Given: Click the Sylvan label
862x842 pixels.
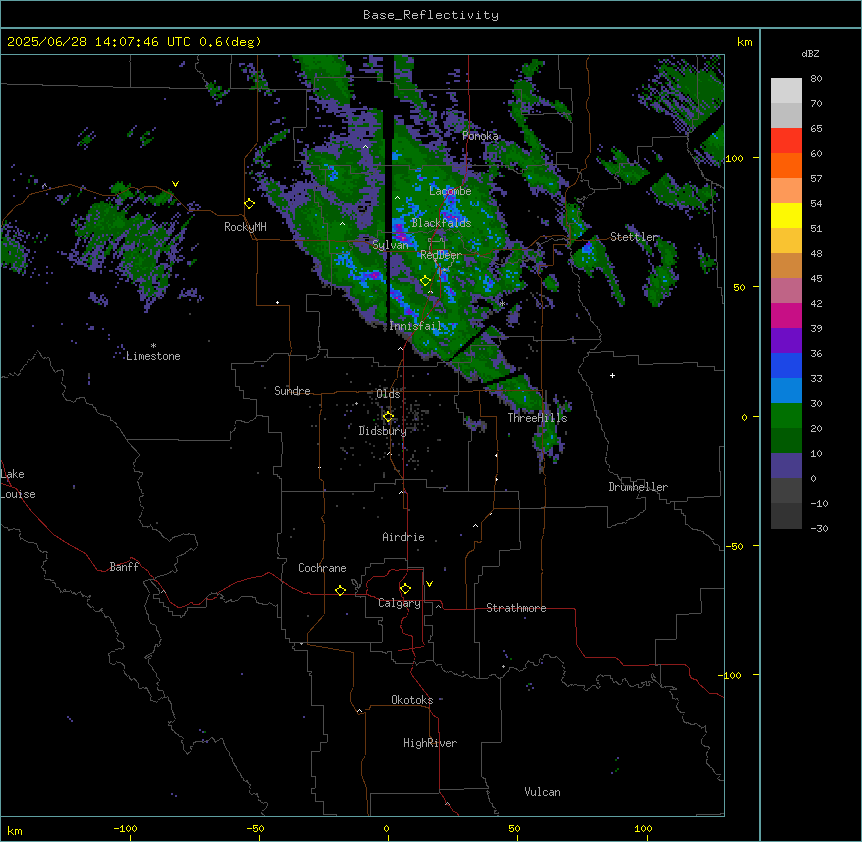Looking at the screenshot, I should 390,245.
